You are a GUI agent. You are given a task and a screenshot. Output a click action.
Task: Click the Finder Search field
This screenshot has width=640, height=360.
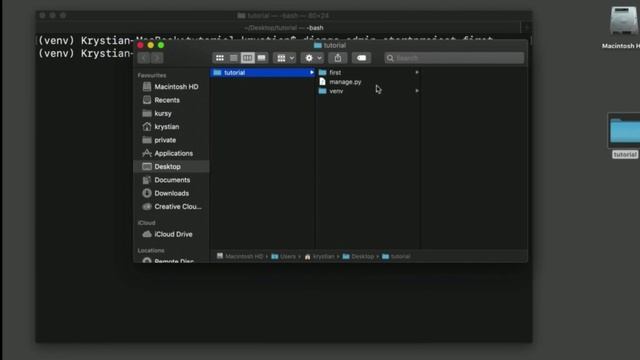point(454,58)
